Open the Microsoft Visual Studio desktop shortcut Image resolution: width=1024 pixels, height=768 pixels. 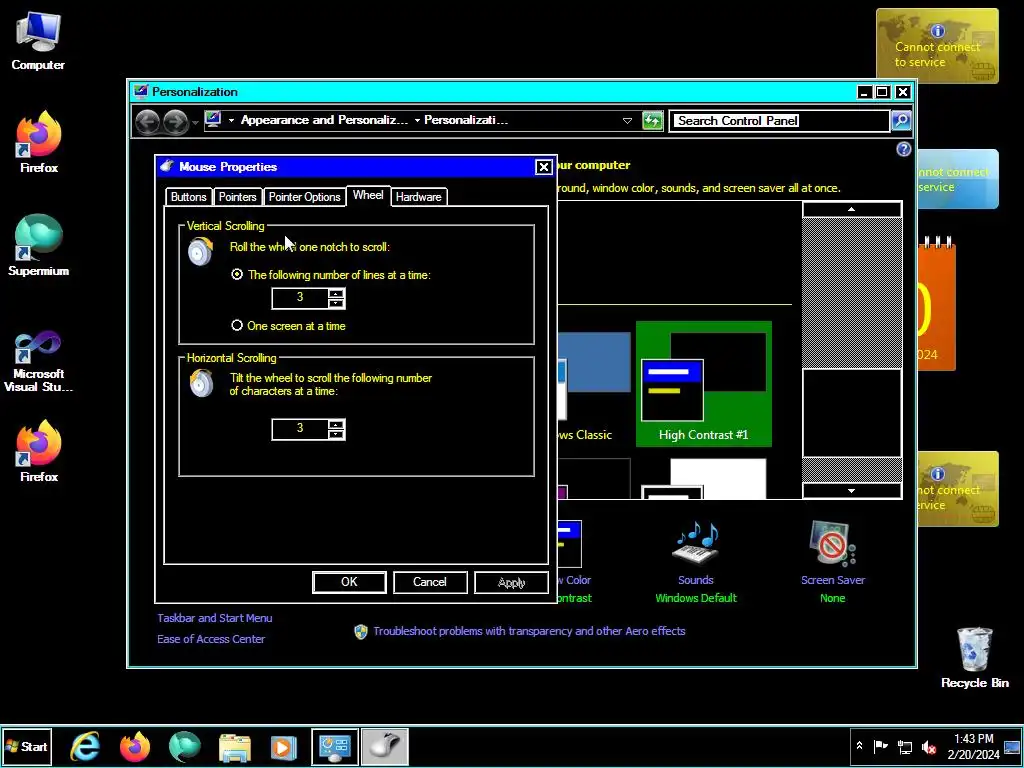point(39,360)
